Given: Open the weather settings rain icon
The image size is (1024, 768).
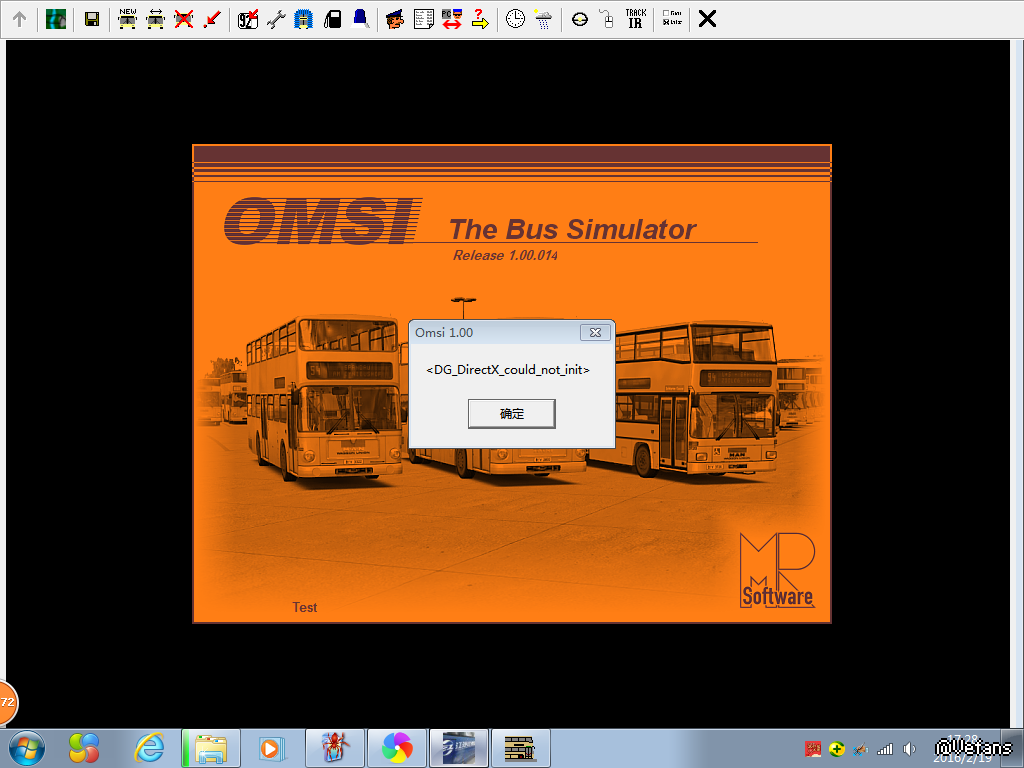Looking at the screenshot, I should point(543,20).
